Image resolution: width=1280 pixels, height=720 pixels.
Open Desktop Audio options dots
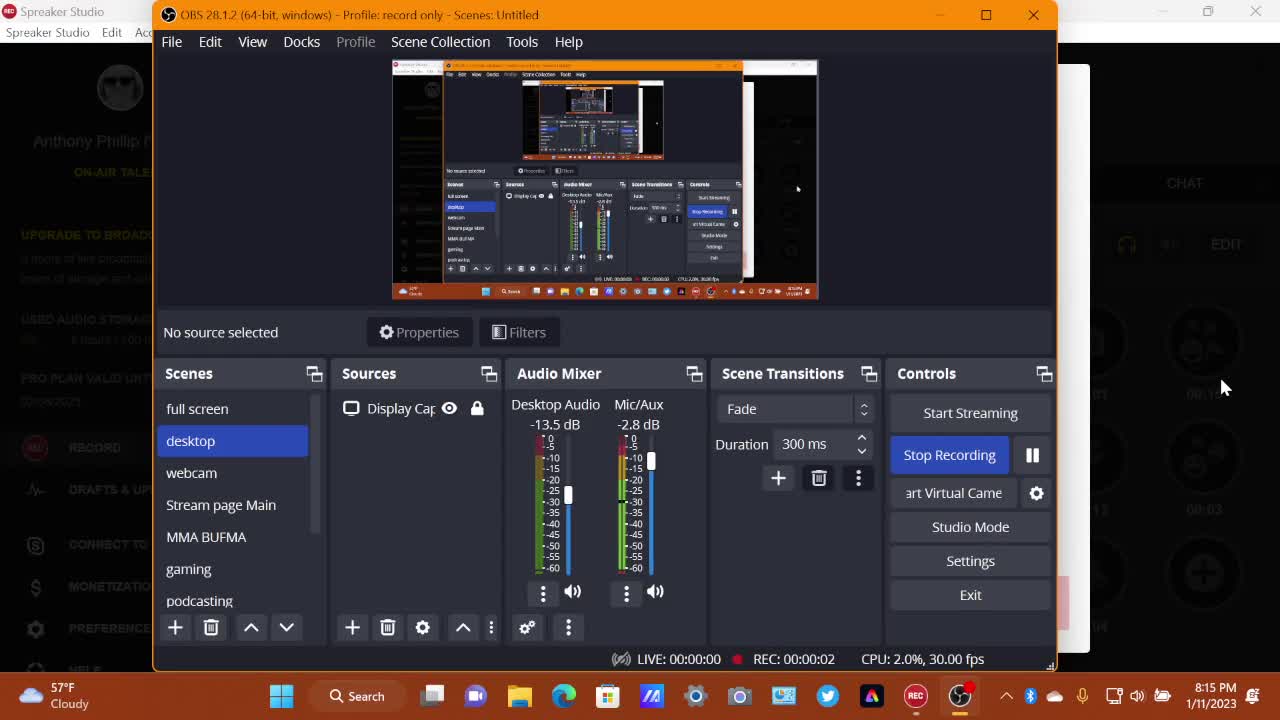pos(543,593)
